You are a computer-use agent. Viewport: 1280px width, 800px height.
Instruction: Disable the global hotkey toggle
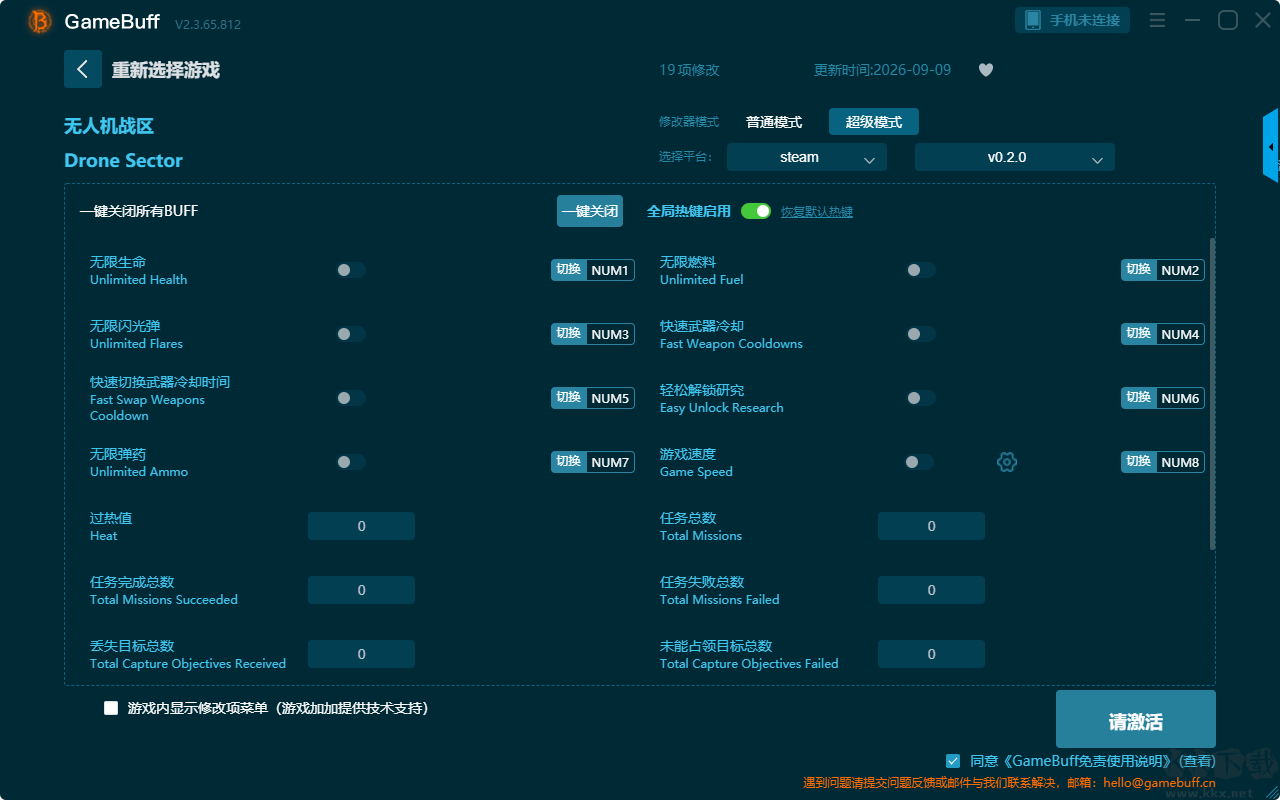click(756, 211)
